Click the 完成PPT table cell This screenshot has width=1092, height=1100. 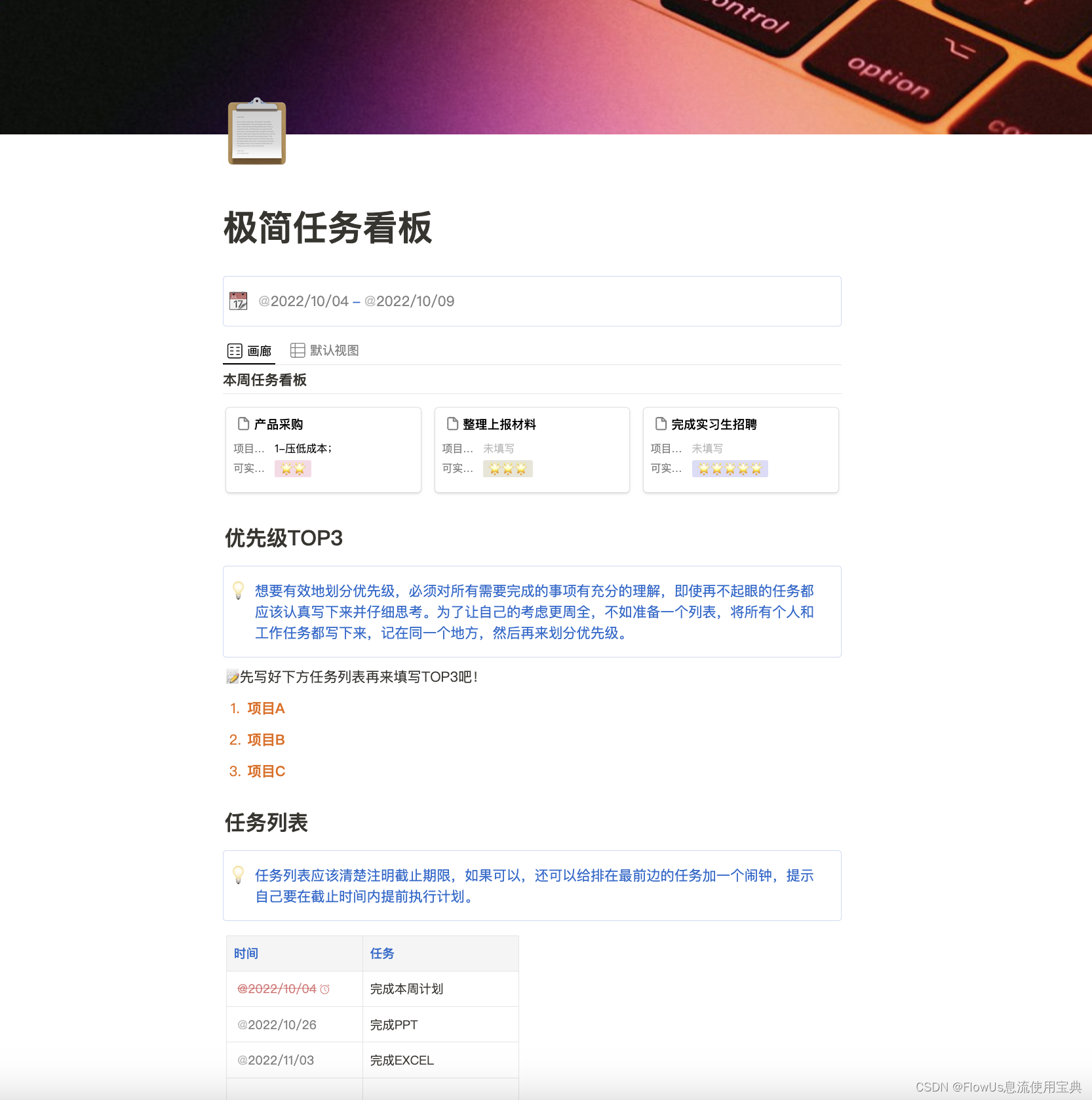click(x=440, y=1025)
